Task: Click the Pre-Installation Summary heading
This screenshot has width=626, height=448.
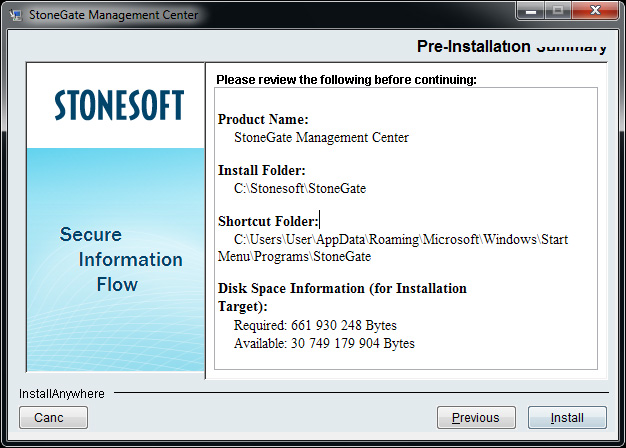Action: [511, 47]
